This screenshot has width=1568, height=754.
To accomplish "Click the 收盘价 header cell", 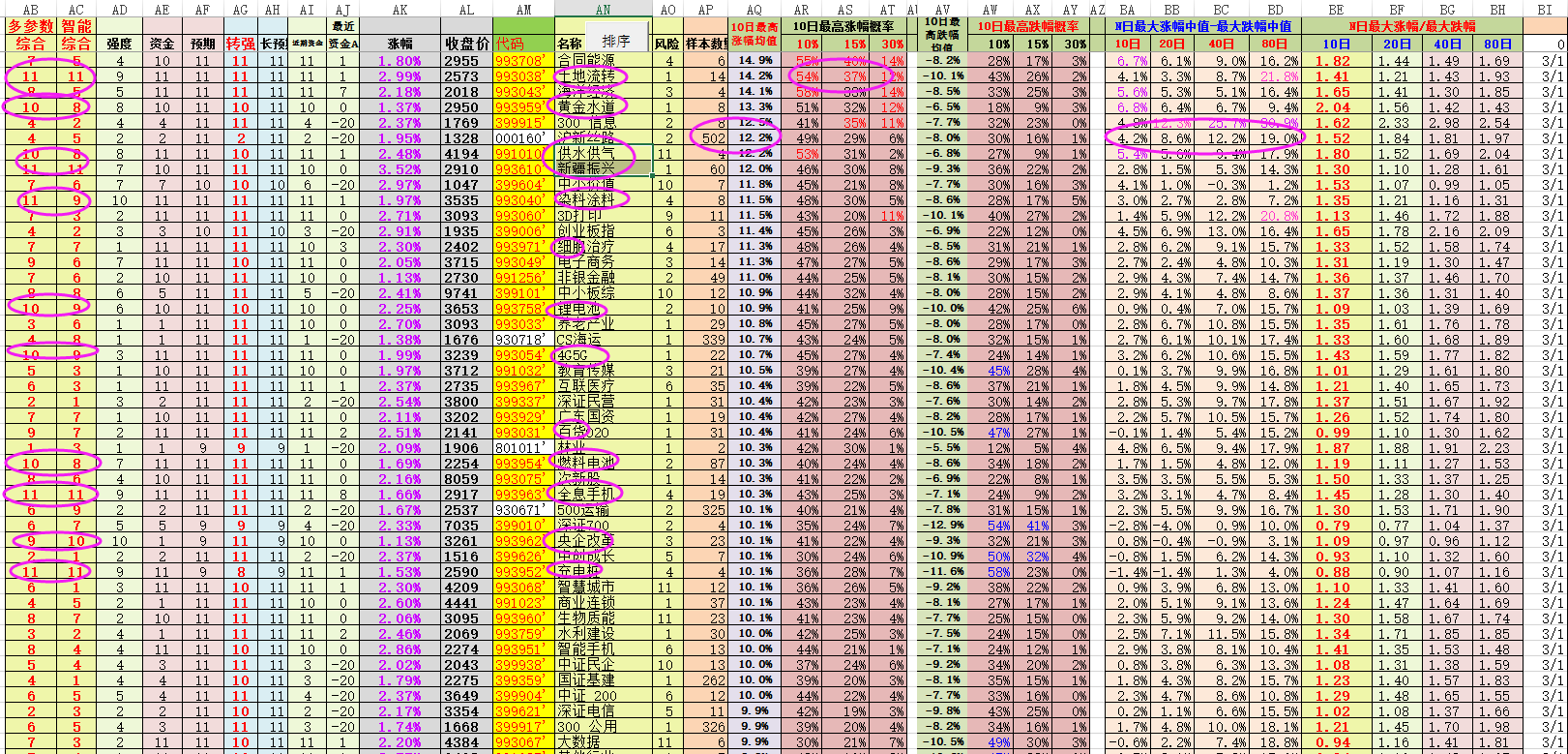I will (467, 44).
